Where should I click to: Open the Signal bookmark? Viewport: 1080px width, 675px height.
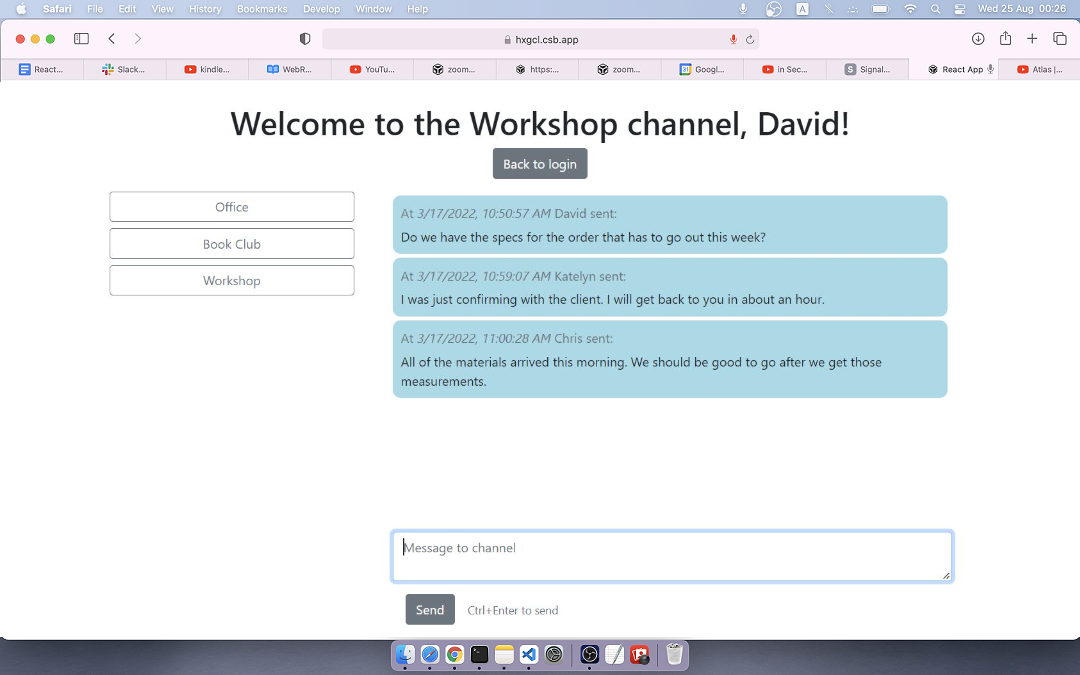[x=867, y=69]
